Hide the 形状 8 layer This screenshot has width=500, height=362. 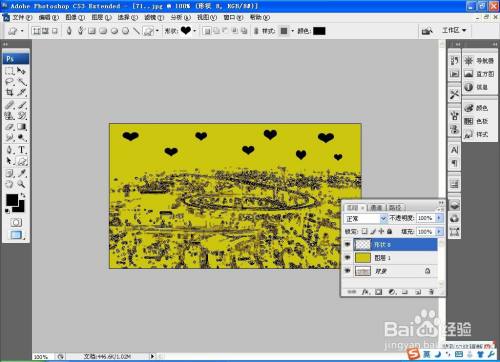point(348,245)
